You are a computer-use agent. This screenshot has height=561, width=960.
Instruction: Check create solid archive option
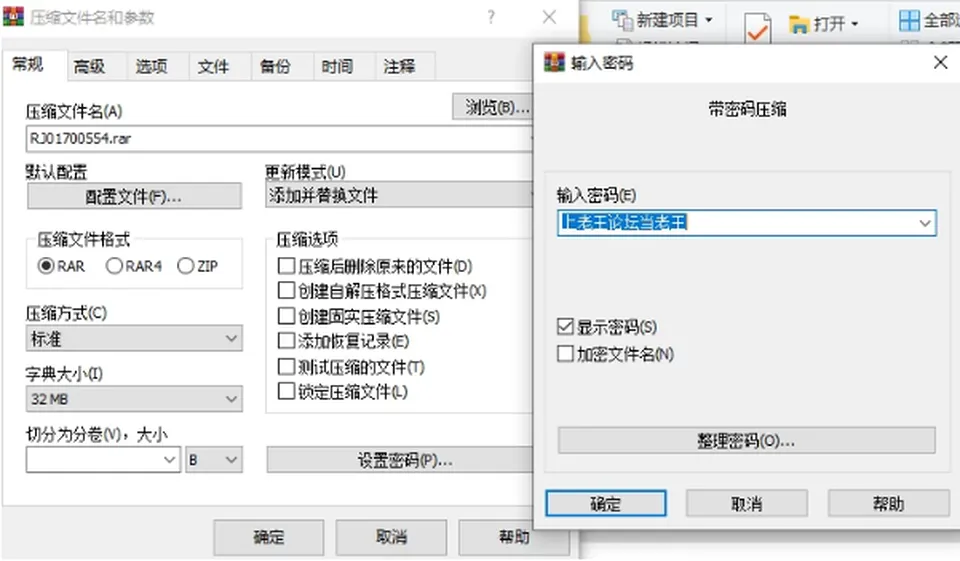pos(286,316)
